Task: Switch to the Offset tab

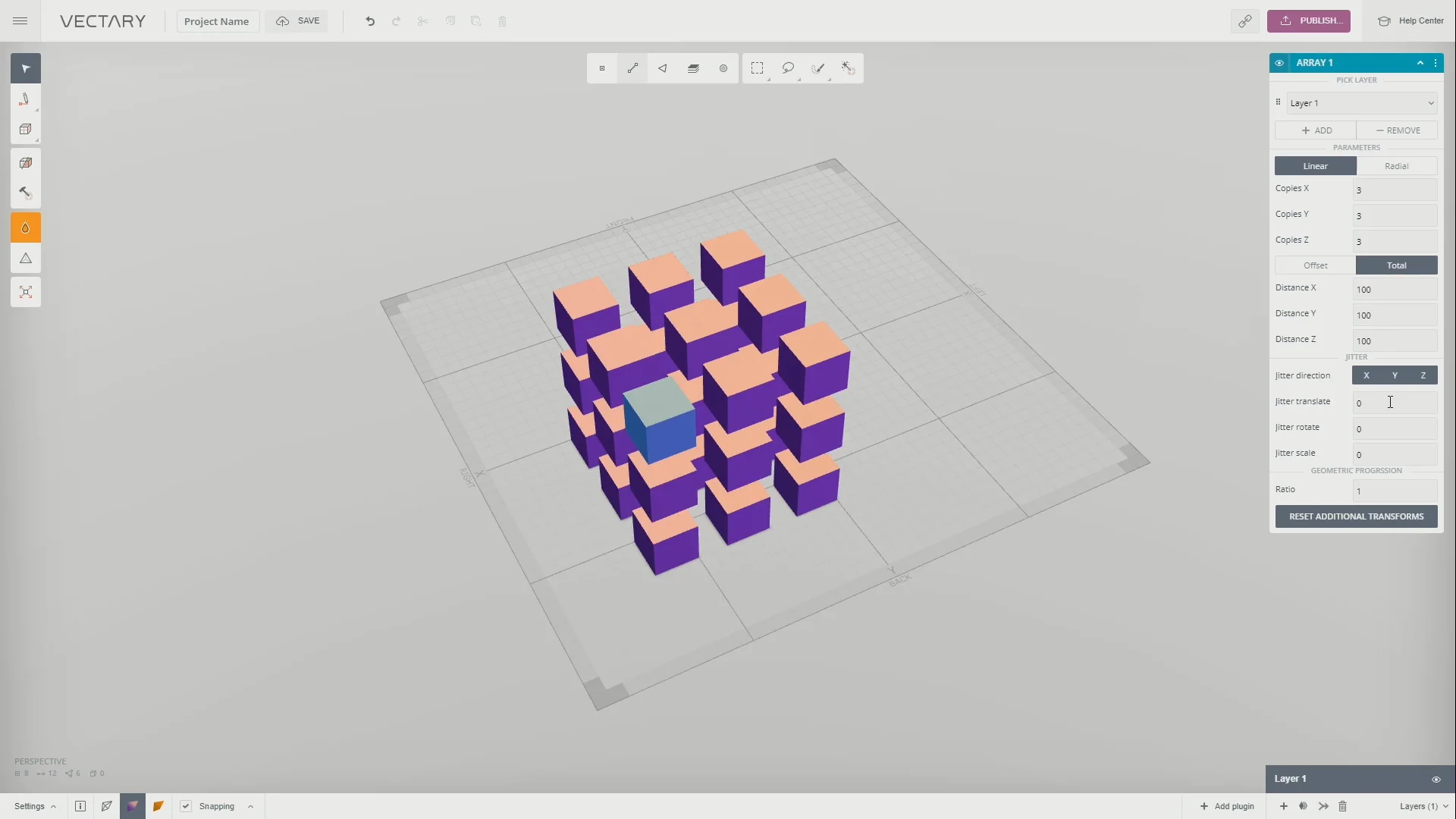Action: point(1313,265)
